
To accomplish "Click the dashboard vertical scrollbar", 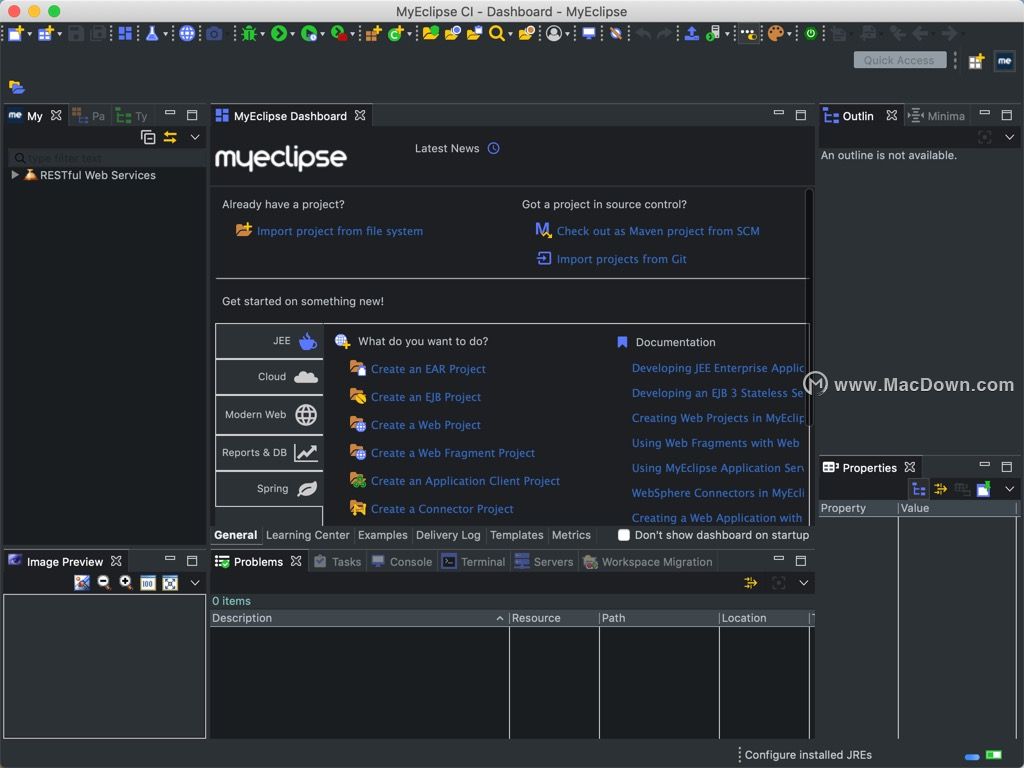I will 809,307.
